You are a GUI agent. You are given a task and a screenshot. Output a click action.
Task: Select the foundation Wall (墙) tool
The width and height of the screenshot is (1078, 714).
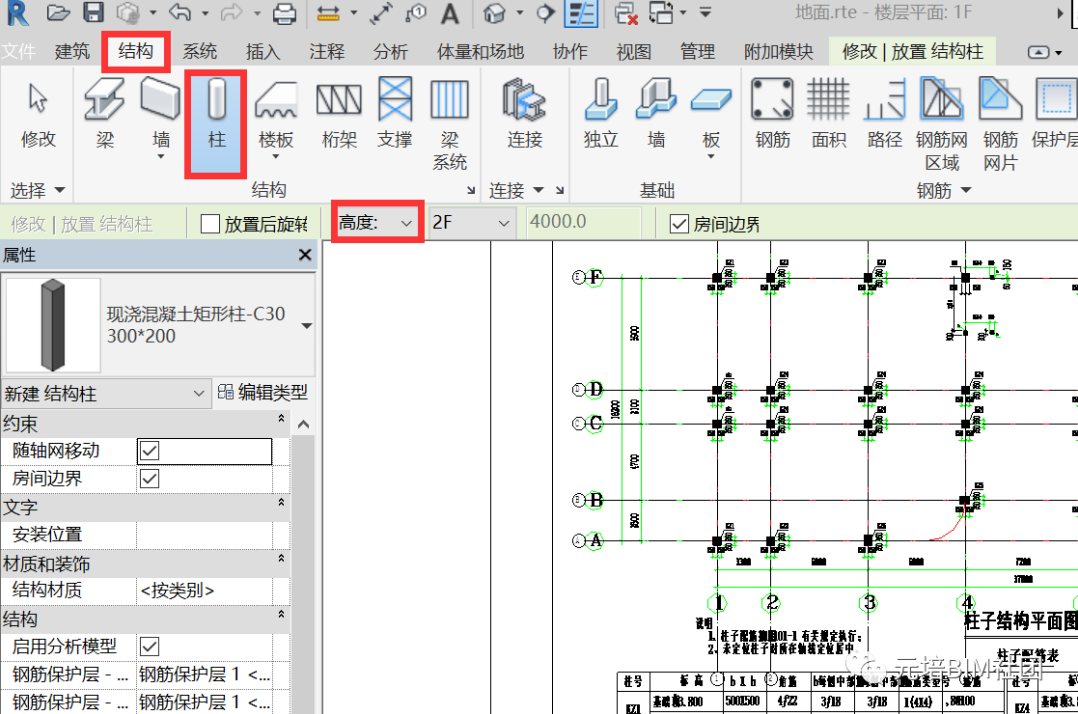coord(657,114)
